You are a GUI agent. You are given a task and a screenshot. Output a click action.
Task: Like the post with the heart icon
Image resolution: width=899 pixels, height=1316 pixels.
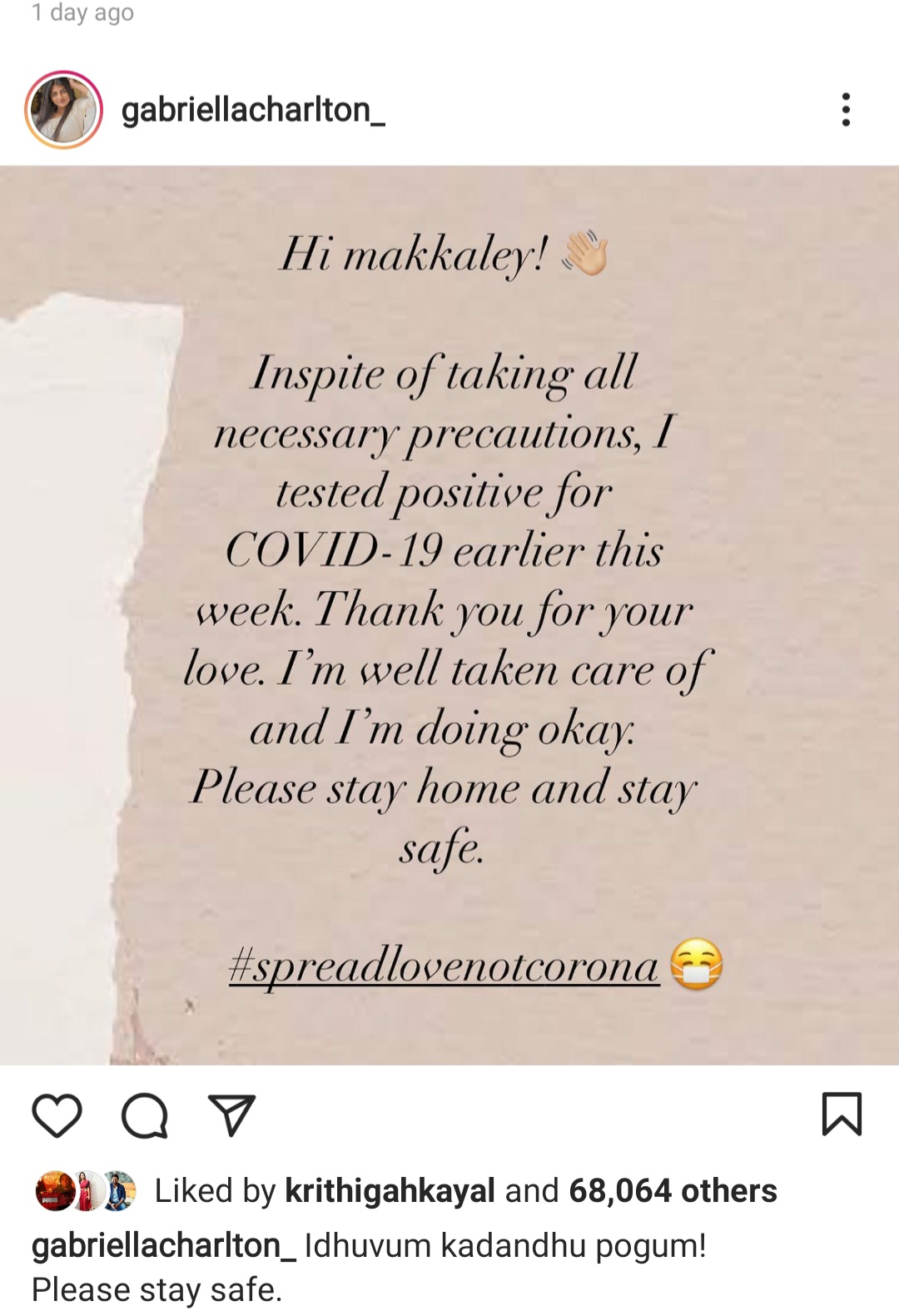57,1115
